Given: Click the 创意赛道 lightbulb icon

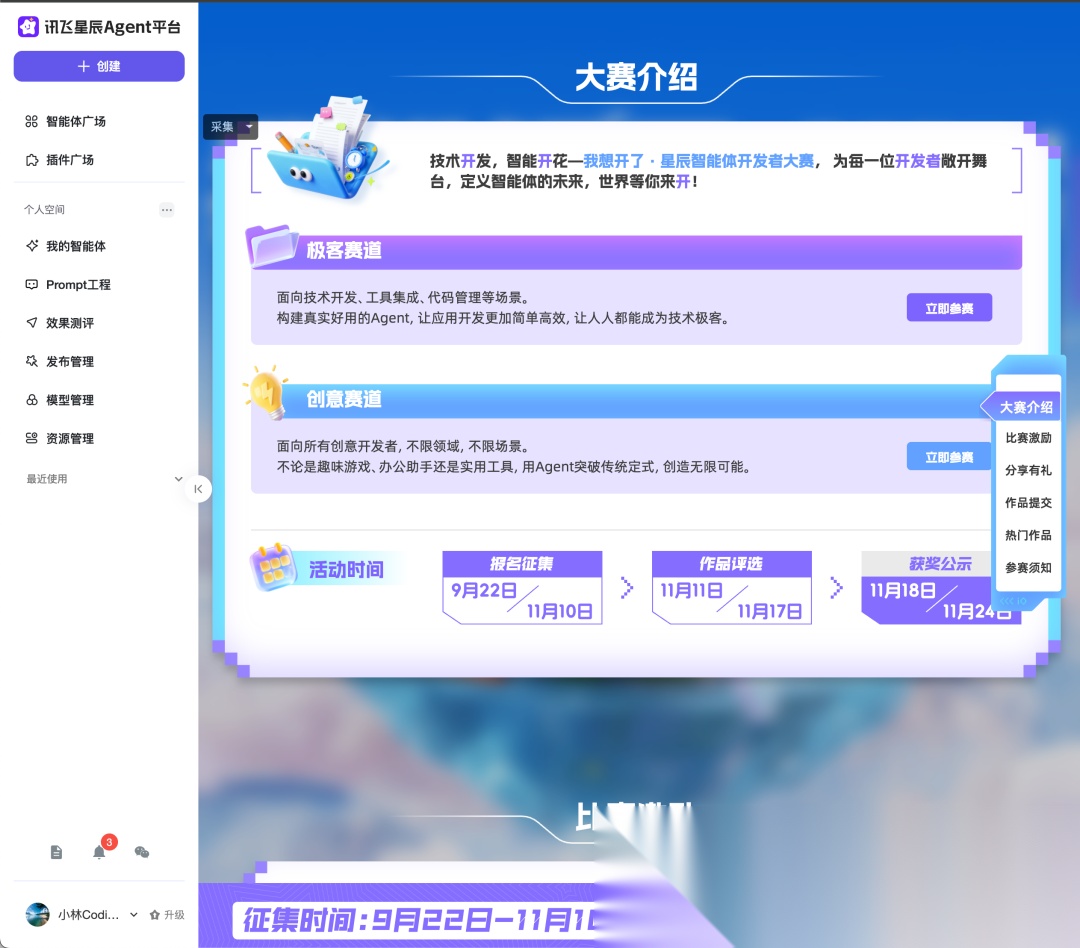Looking at the screenshot, I should tap(267, 393).
